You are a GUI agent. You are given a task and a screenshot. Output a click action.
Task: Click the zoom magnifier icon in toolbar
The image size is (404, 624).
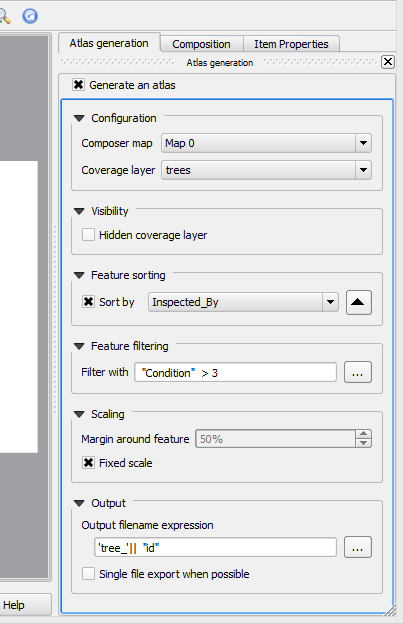(x=4, y=16)
